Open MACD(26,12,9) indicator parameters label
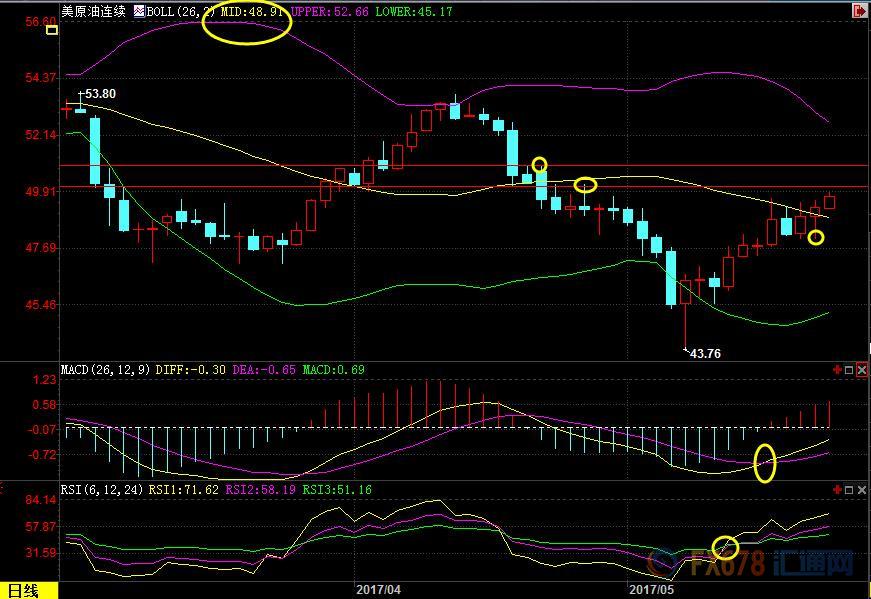The image size is (871, 599). (x=106, y=370)
